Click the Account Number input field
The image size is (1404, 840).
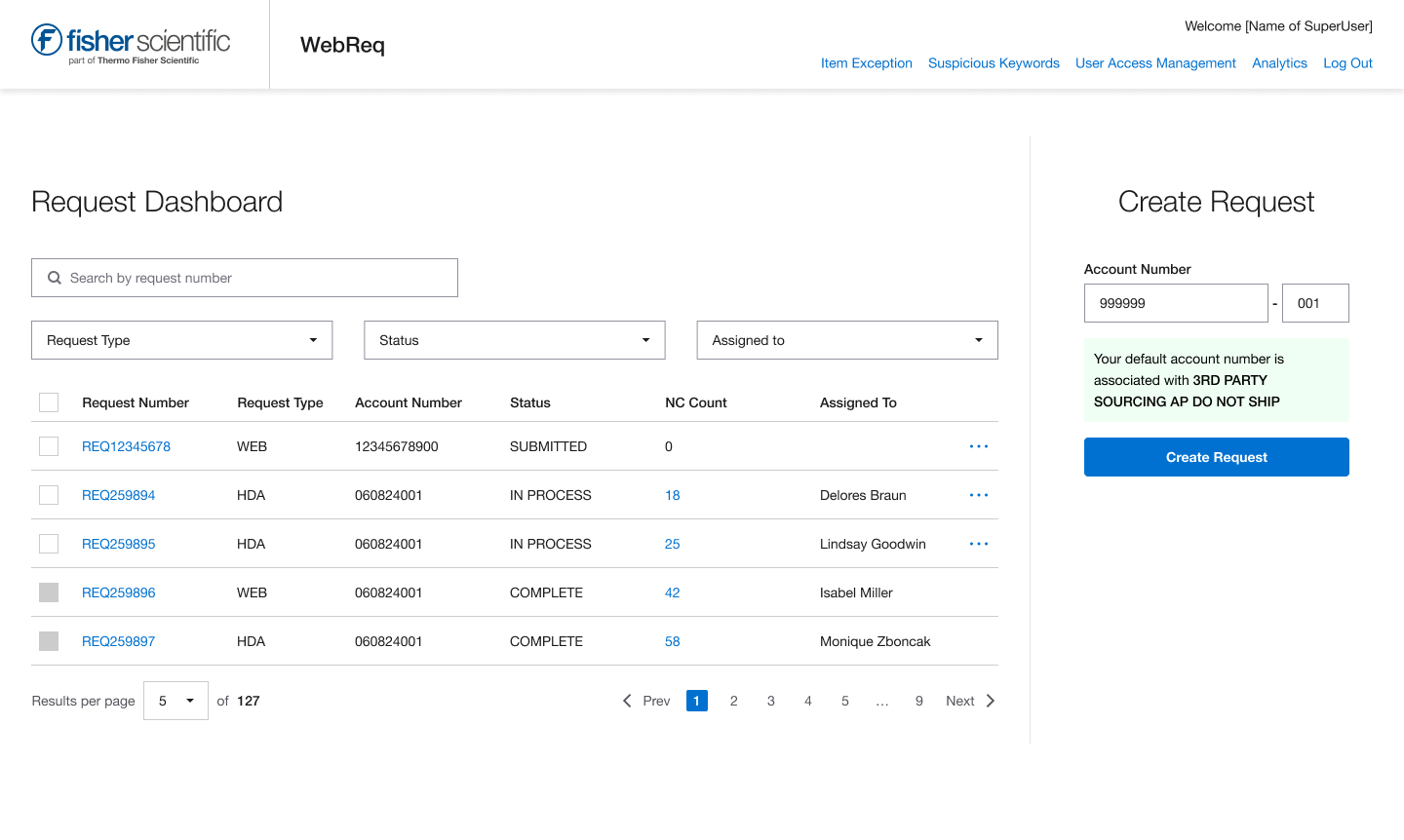1176,302
